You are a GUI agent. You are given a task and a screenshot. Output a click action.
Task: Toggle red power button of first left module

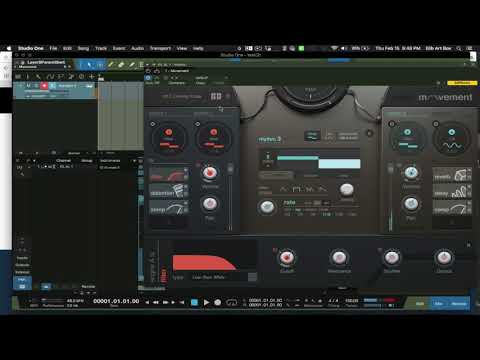pyautogui.click(x=169, y=132)
